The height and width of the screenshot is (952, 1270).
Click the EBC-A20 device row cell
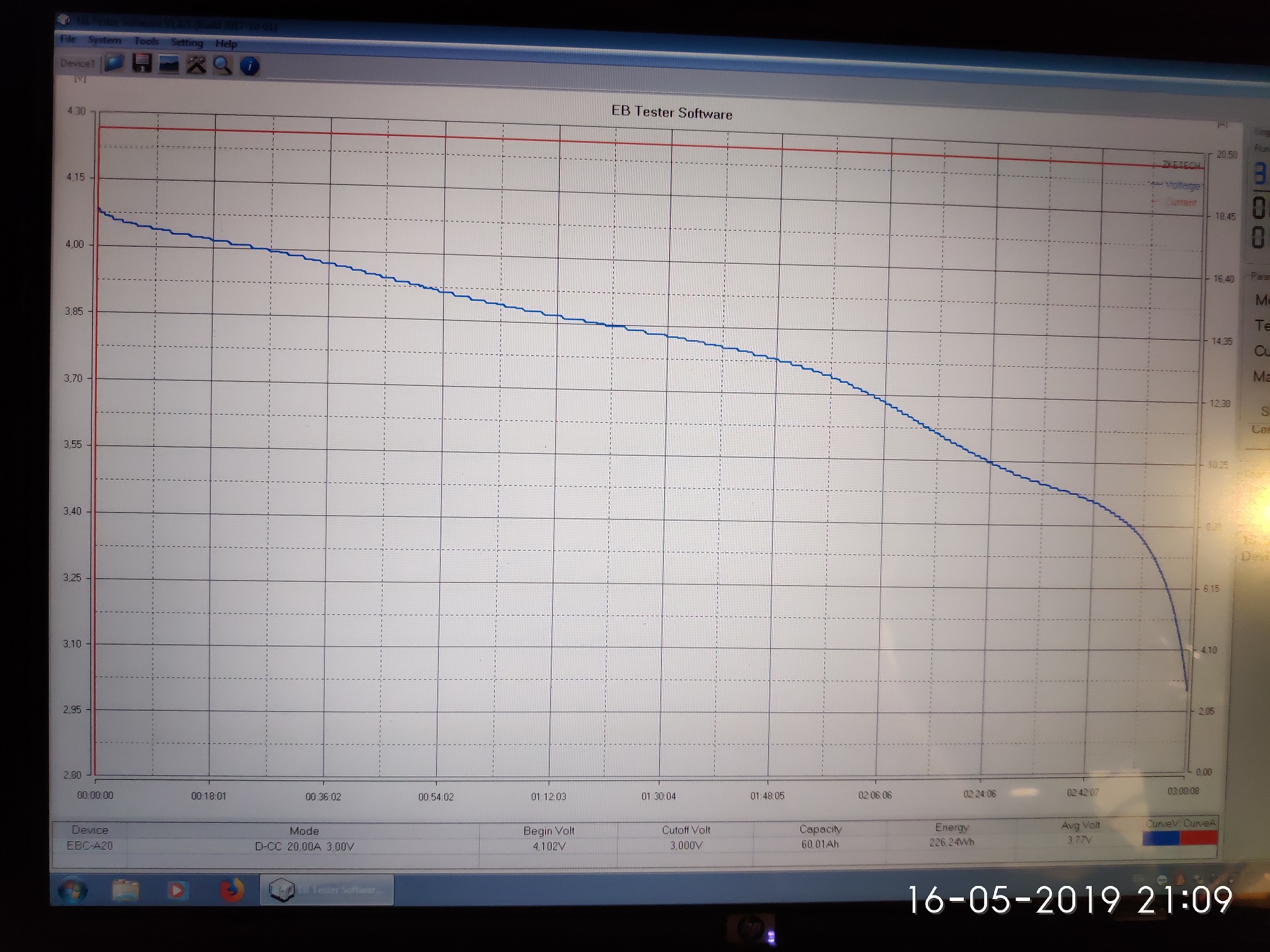(x=89, y=846)
